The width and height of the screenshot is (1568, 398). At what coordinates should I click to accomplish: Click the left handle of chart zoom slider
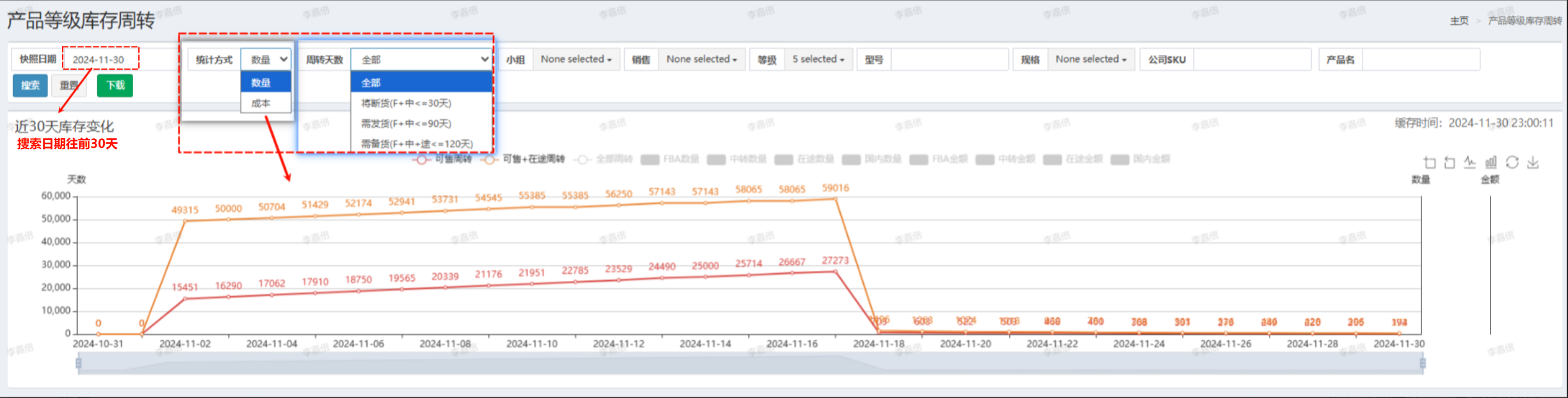pyautogui.click(x=79, y=363)
